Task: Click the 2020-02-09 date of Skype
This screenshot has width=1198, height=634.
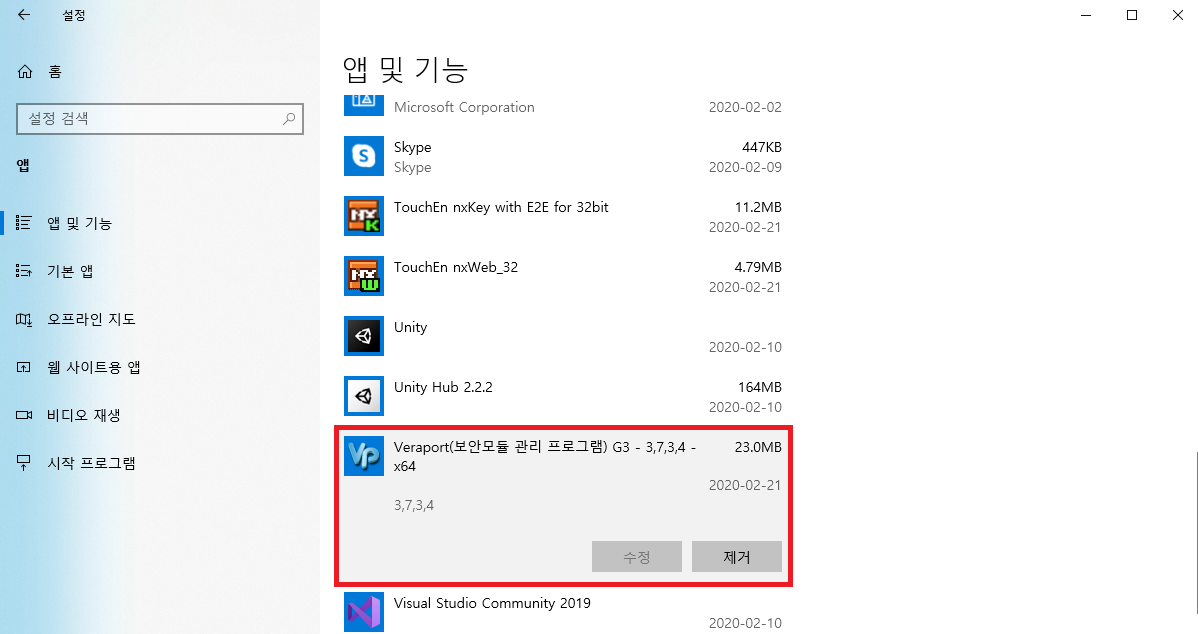Action: [x=745, y=167]
